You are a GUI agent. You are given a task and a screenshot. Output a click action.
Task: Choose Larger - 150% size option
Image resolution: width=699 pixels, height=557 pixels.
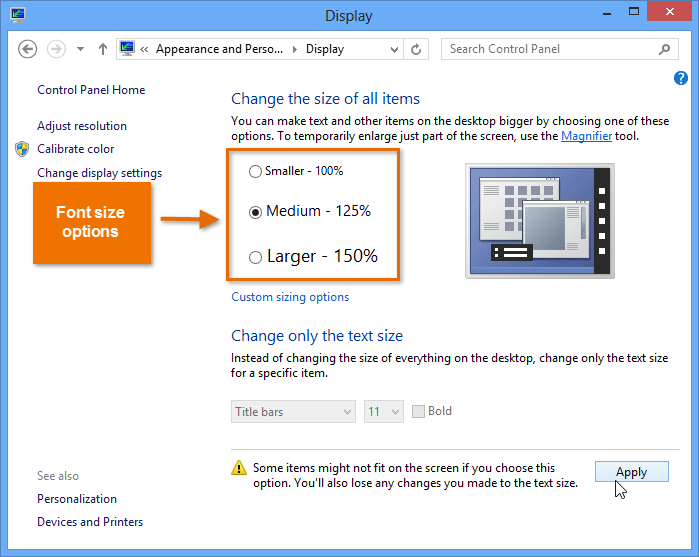[255, 257]
